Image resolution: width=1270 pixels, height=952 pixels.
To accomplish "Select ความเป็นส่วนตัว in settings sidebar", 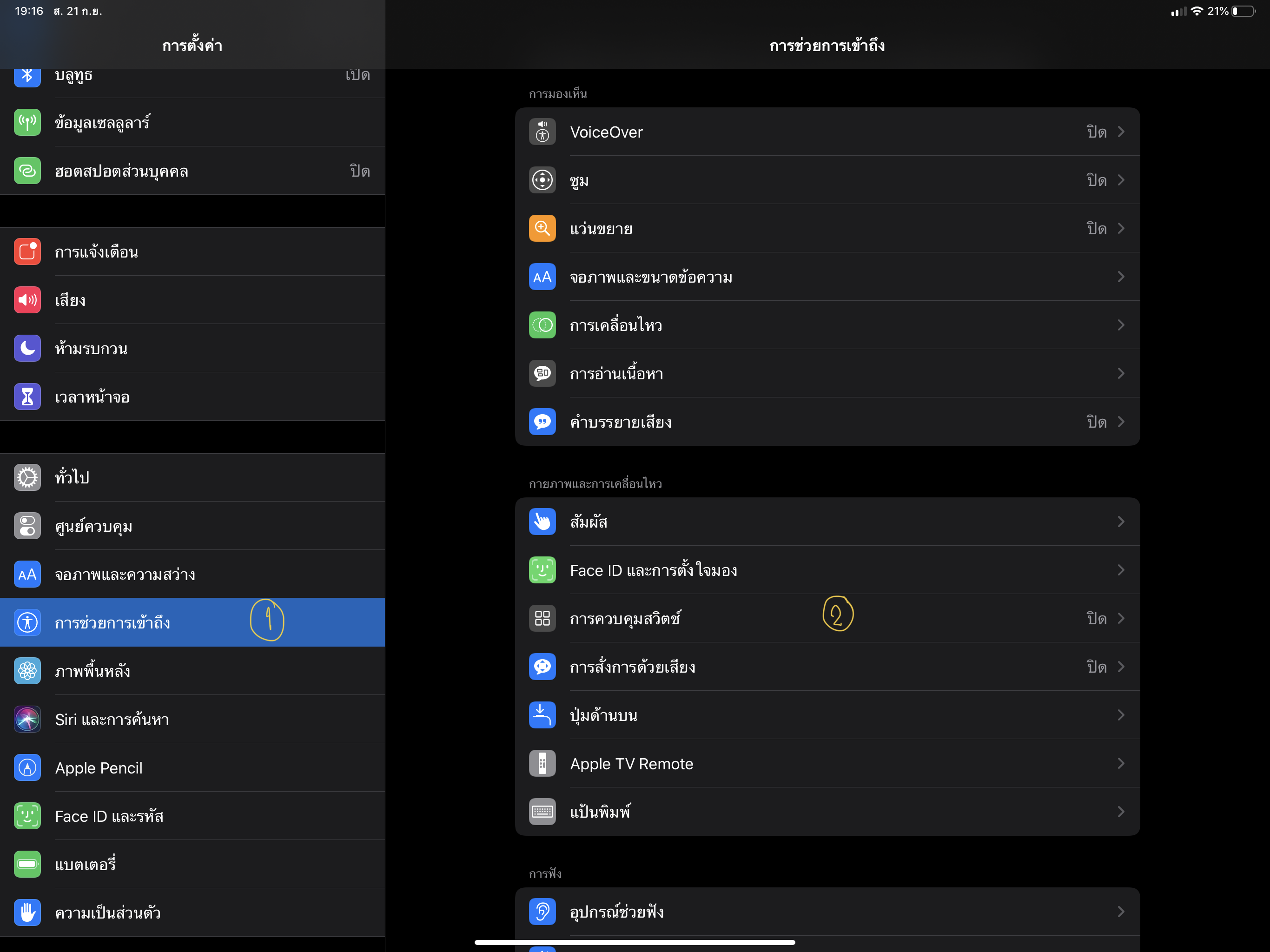I will (x=192, y=912).
